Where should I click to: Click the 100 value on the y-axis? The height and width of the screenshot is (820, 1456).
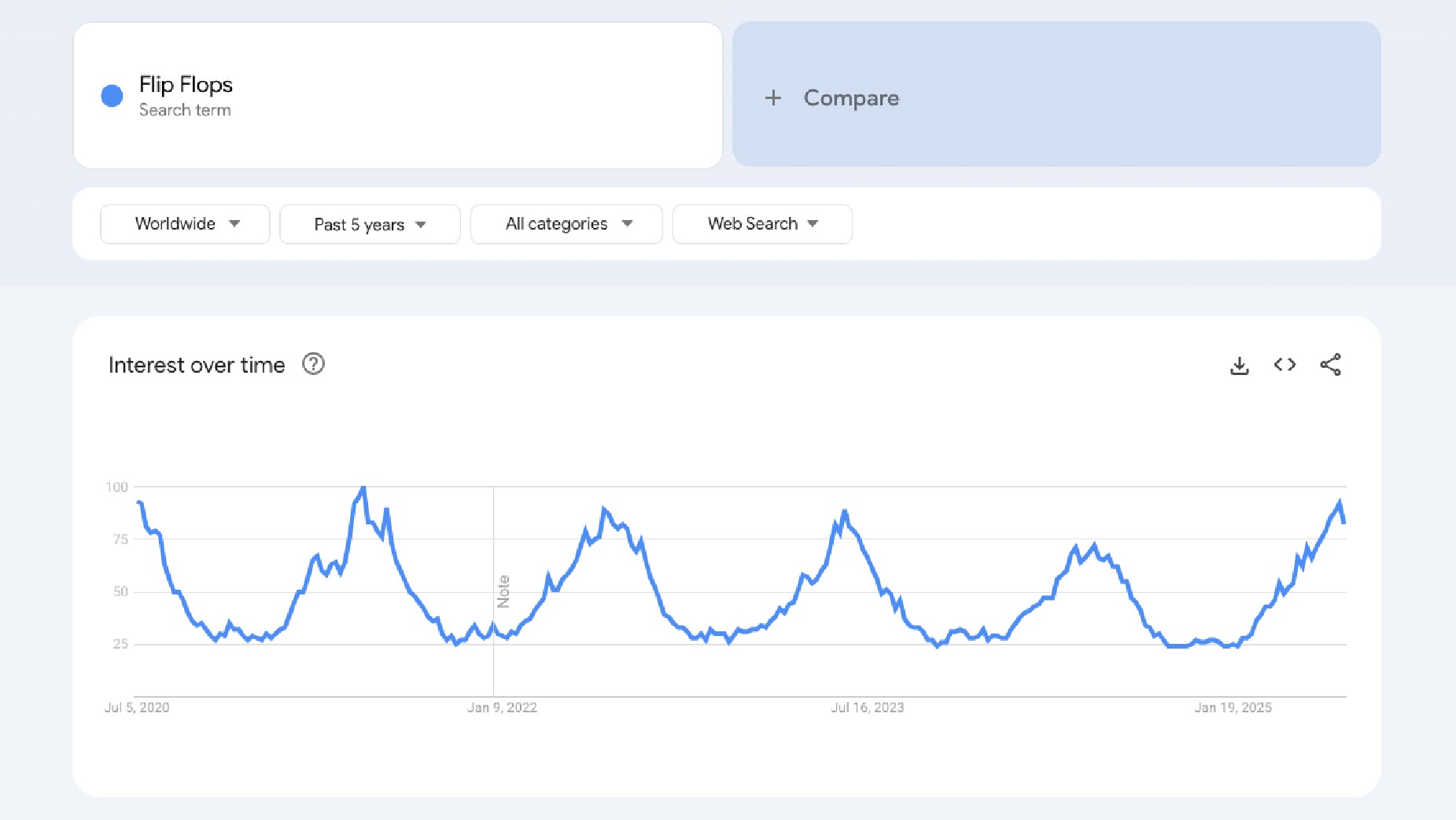tap(116, 487)
